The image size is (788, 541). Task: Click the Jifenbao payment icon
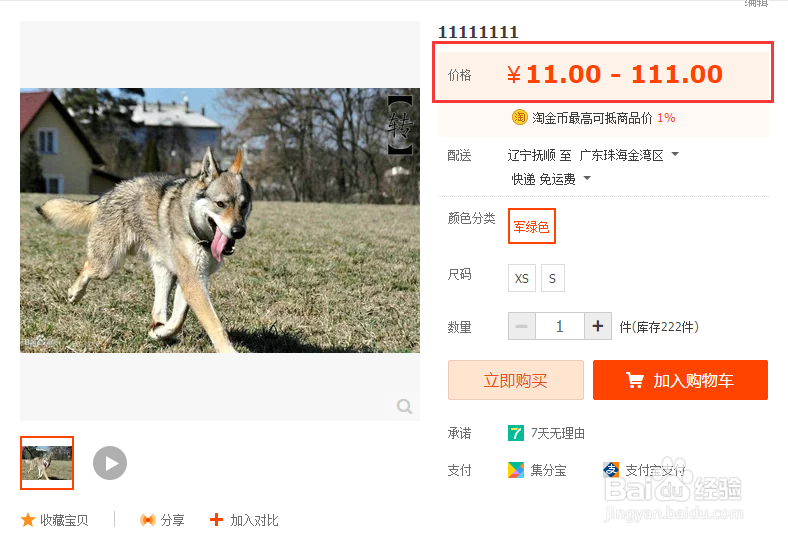(x=516, y=470)
